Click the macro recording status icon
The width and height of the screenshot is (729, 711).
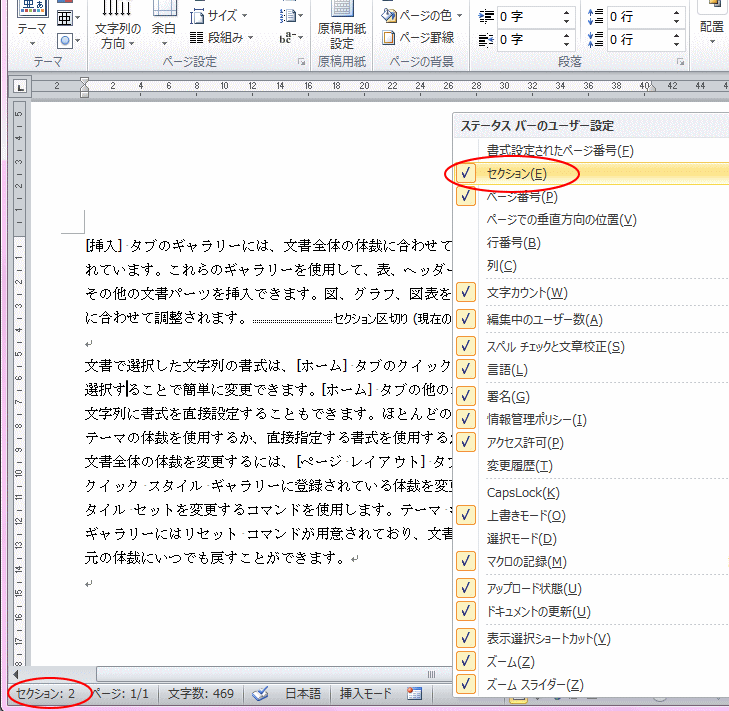pos(414,694)
